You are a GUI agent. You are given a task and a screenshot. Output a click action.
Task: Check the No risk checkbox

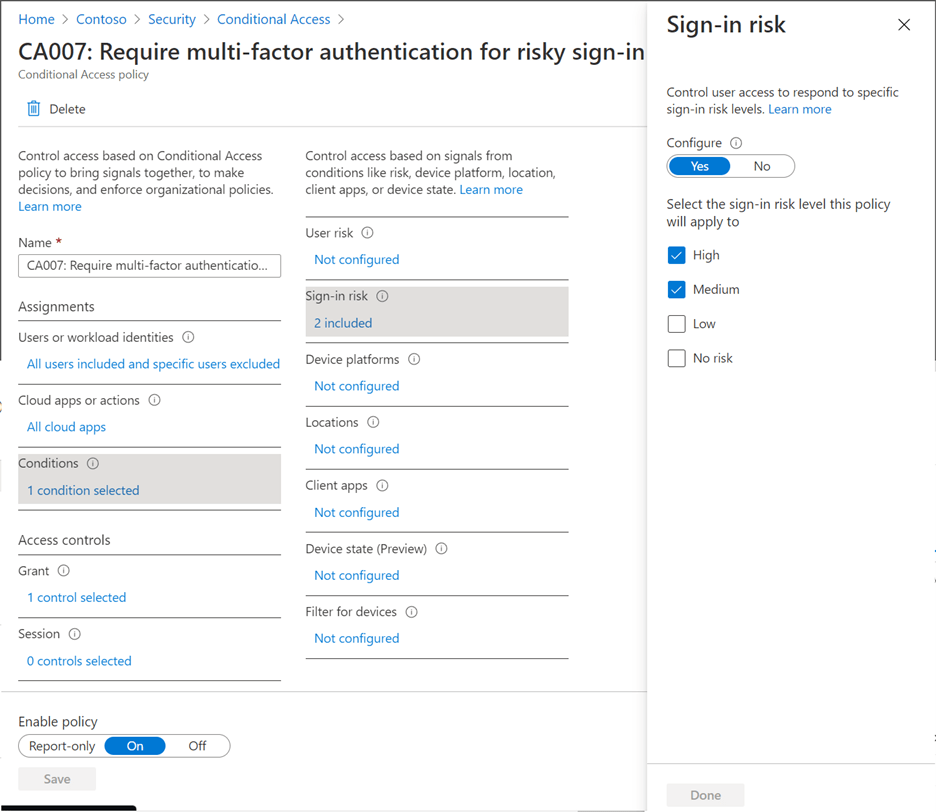(x=676, y=358)
